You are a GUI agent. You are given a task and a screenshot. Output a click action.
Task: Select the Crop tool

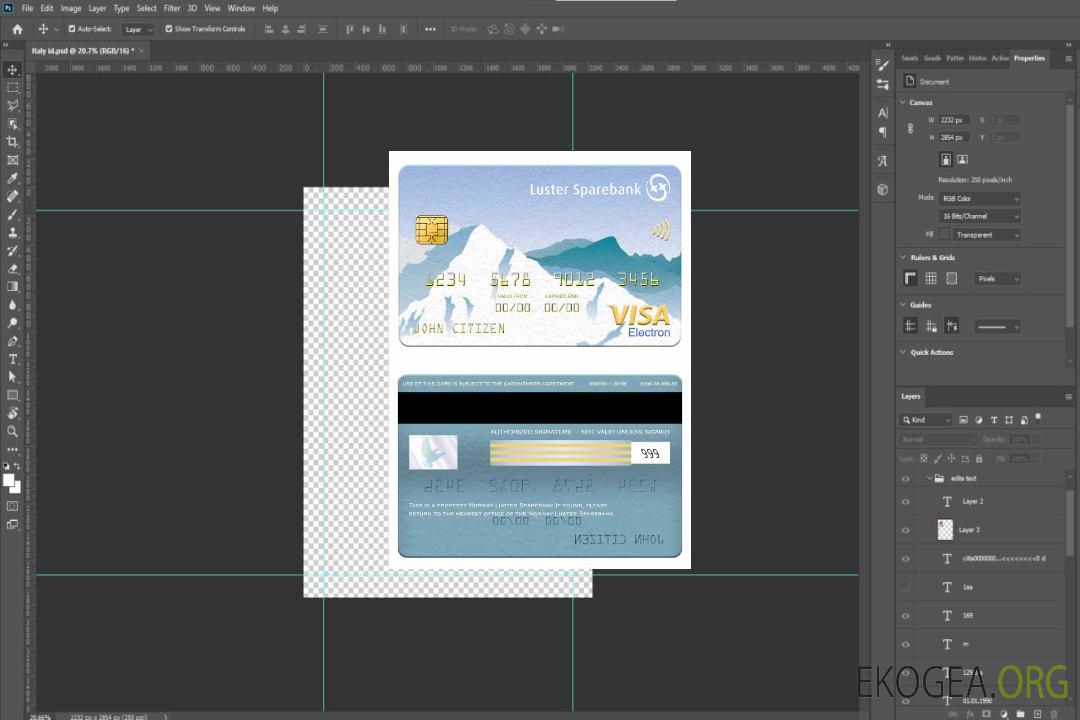(12, 142)
